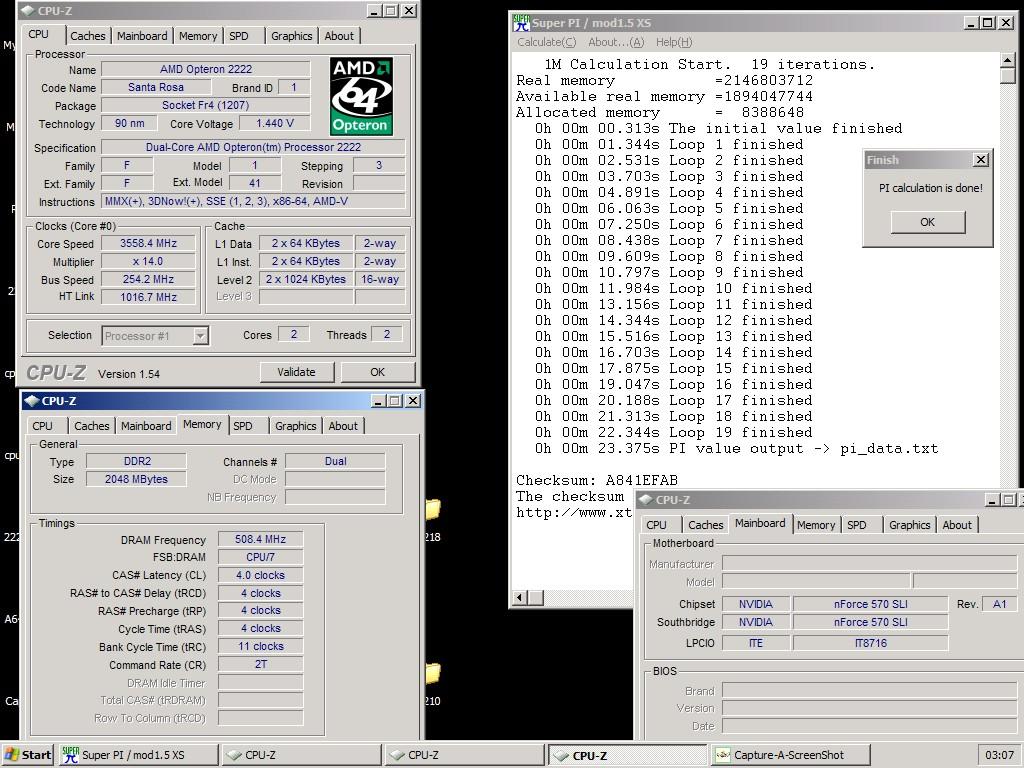
Task: Click the Checksum: A841EFAB line
Action: point(597,481)
